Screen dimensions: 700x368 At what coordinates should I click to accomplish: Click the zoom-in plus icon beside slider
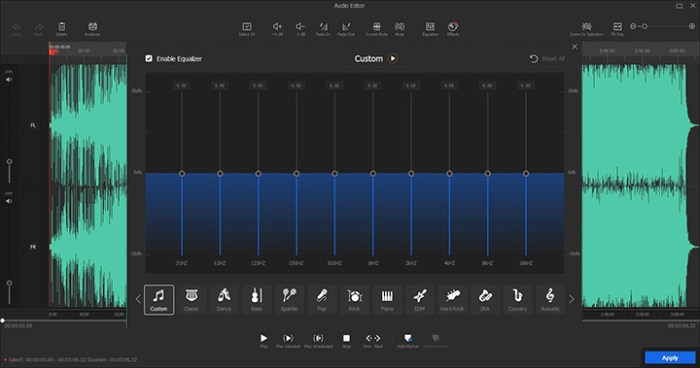coord(692,26)
